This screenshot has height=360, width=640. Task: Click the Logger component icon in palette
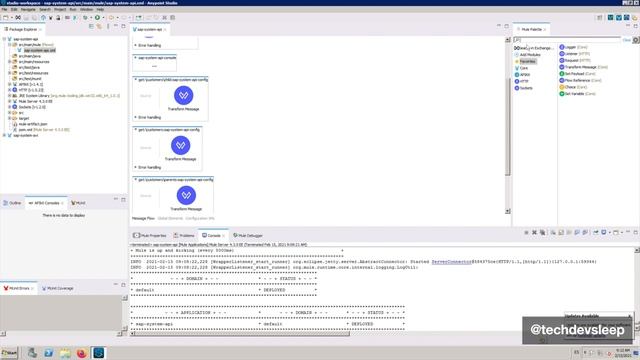click(x=562, y=47)
